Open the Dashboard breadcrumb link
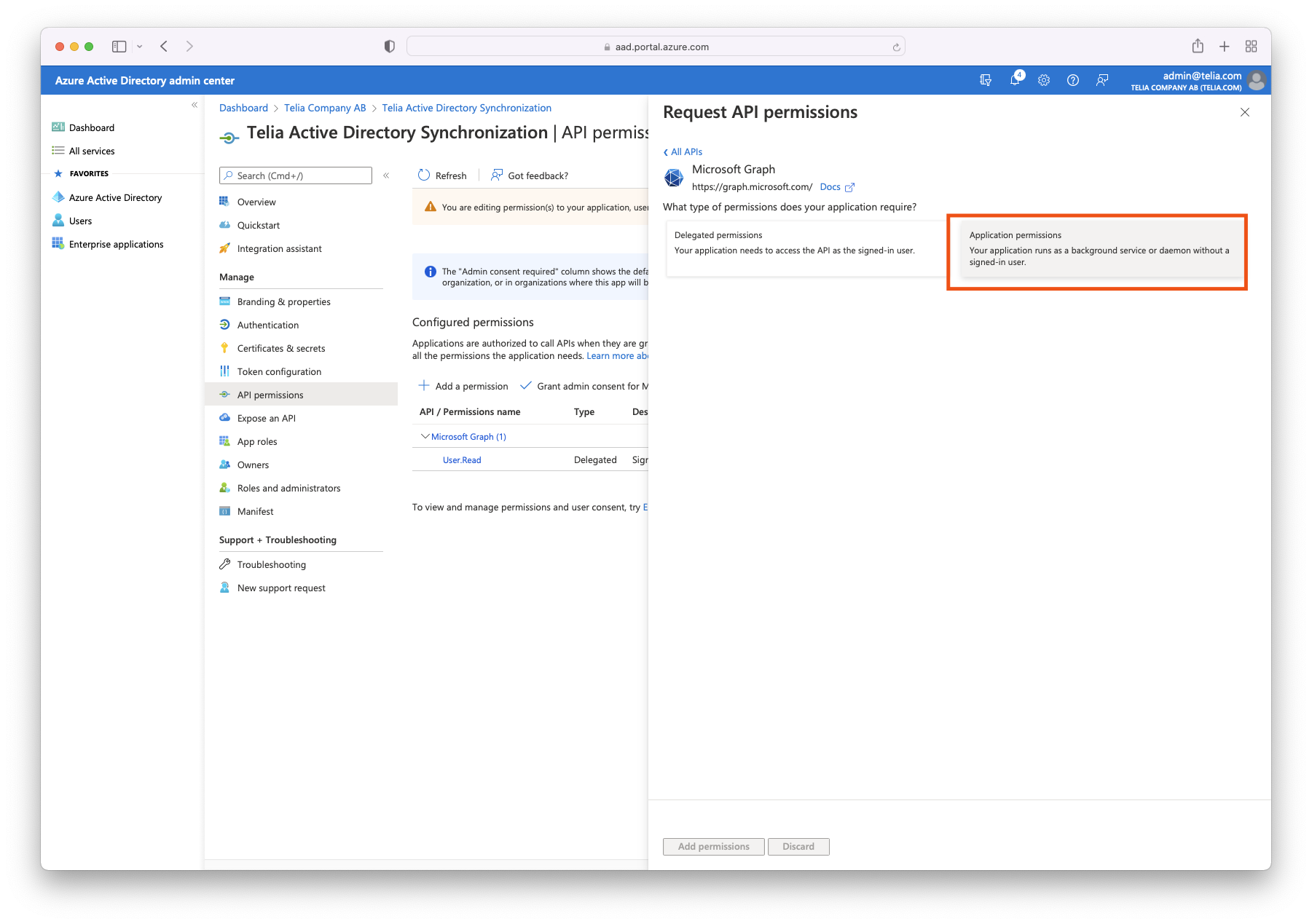 click(x=243, y=108)
